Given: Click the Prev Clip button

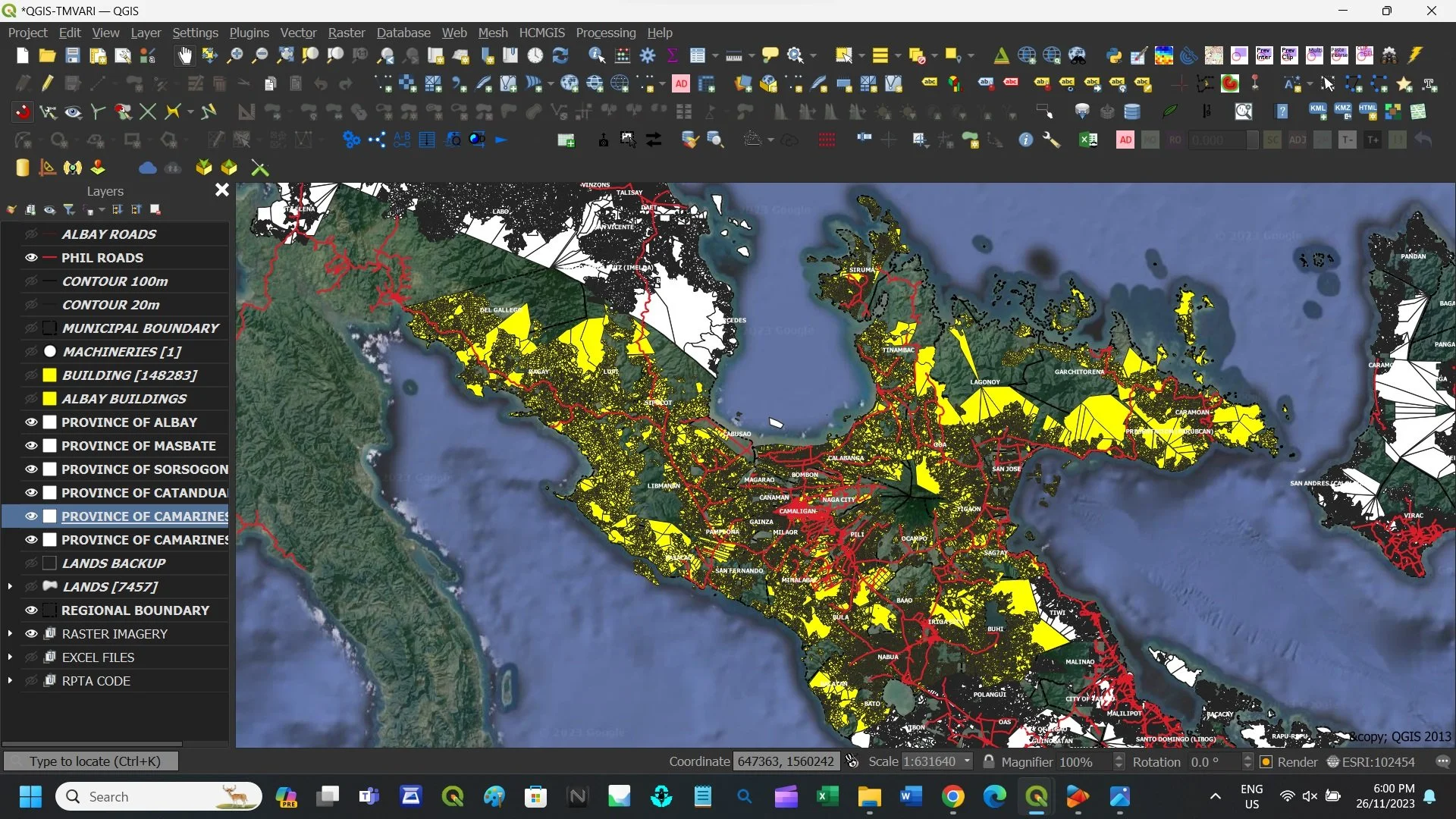Looking at the screenshot, I should (x=1288, y=55).
